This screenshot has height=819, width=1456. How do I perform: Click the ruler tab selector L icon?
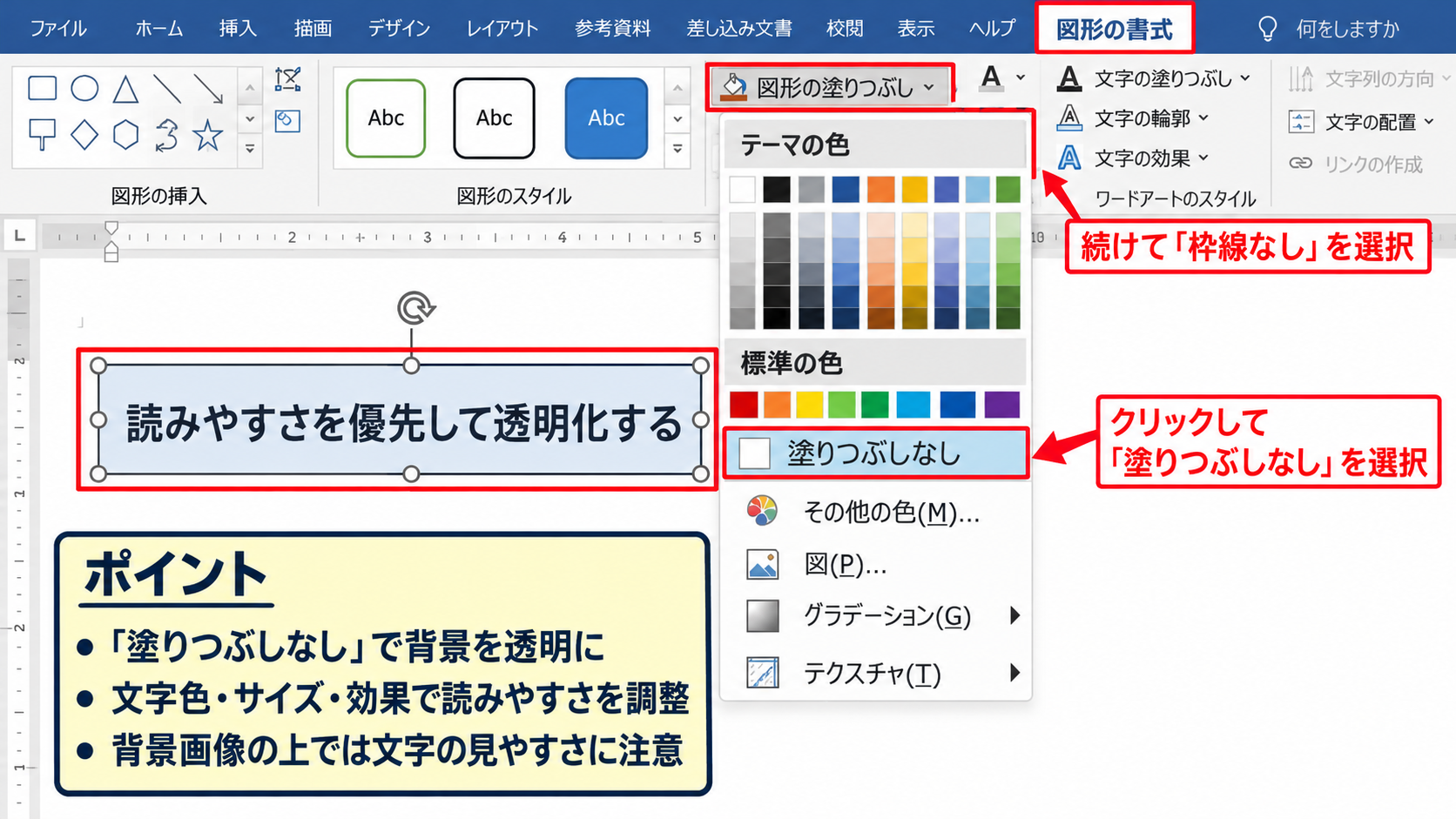point(19,236)
